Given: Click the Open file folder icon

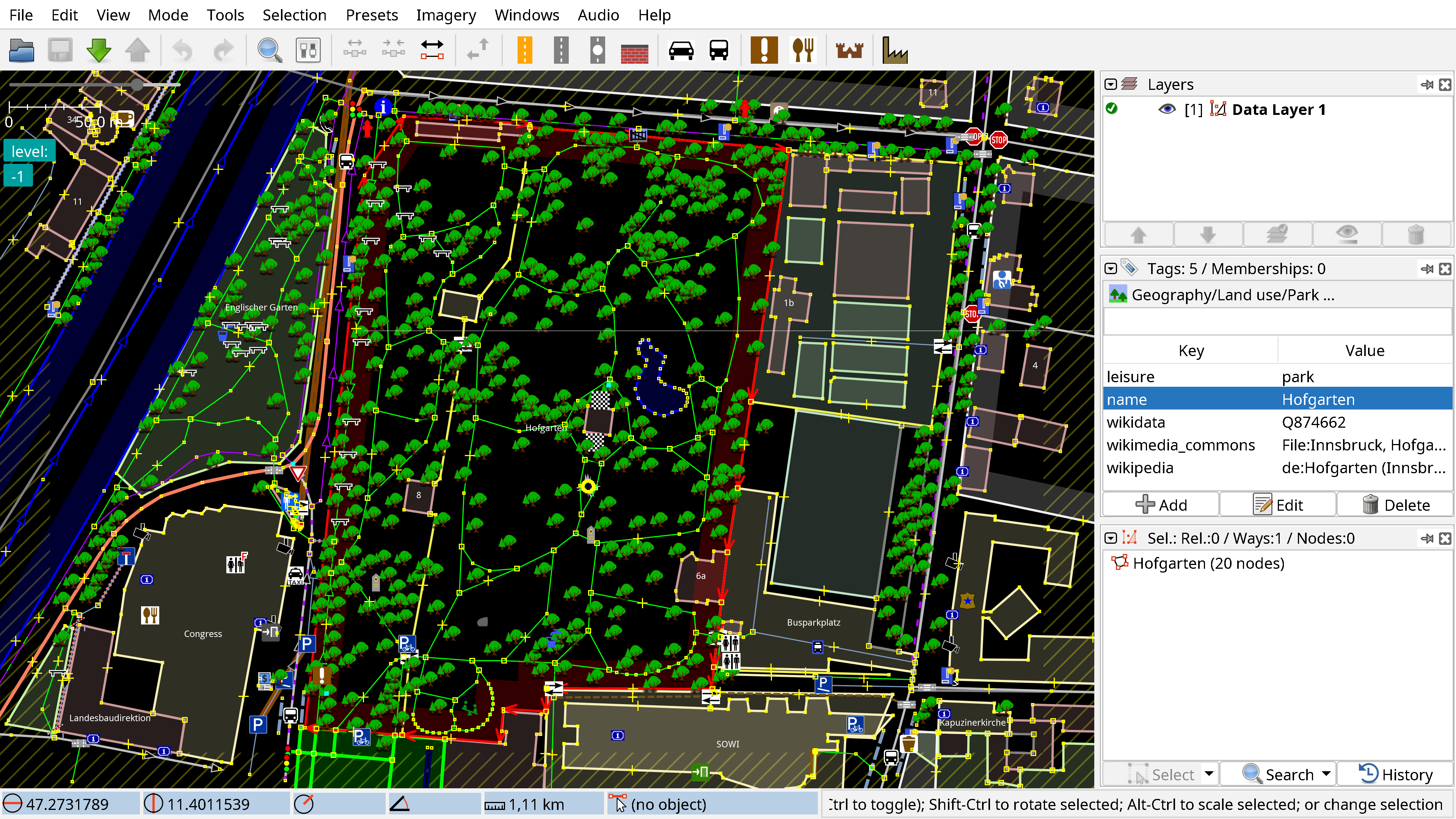Looking at the screenshot, I should [22, 51].
